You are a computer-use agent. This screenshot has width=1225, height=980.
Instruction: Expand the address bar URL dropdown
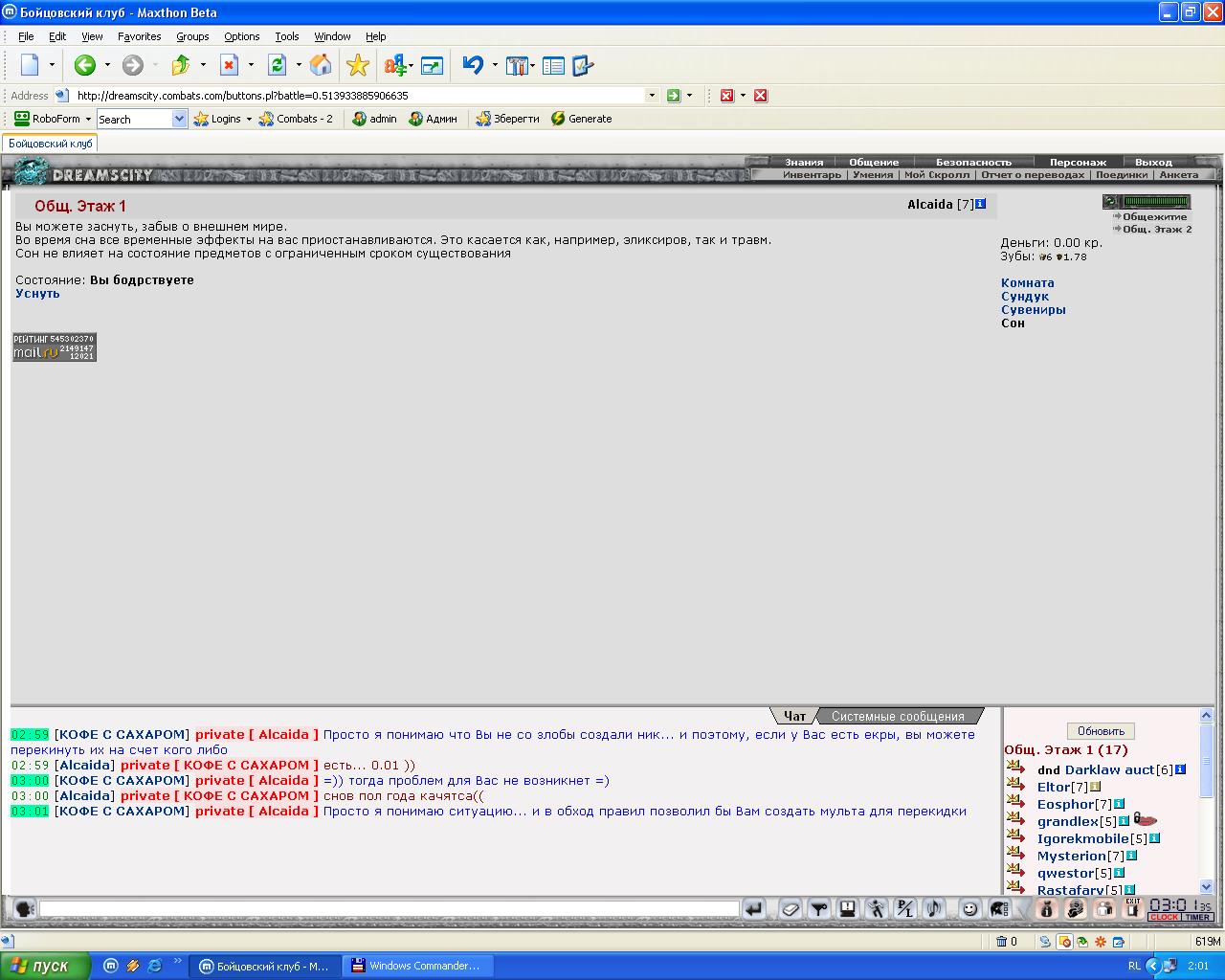[652, 96]
